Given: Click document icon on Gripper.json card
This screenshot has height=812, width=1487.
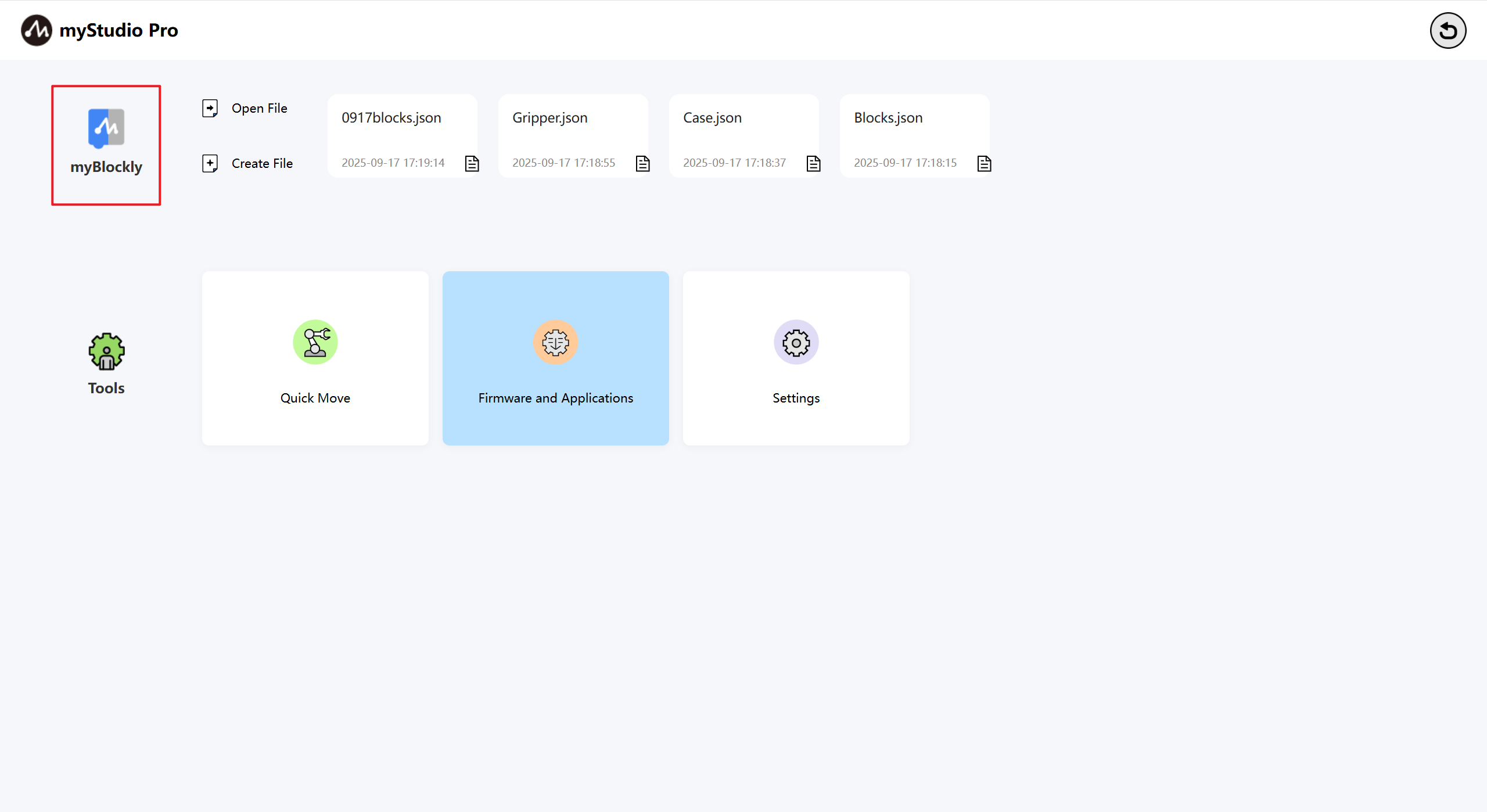Looking at the screenshot, I should tap(642, 164).
